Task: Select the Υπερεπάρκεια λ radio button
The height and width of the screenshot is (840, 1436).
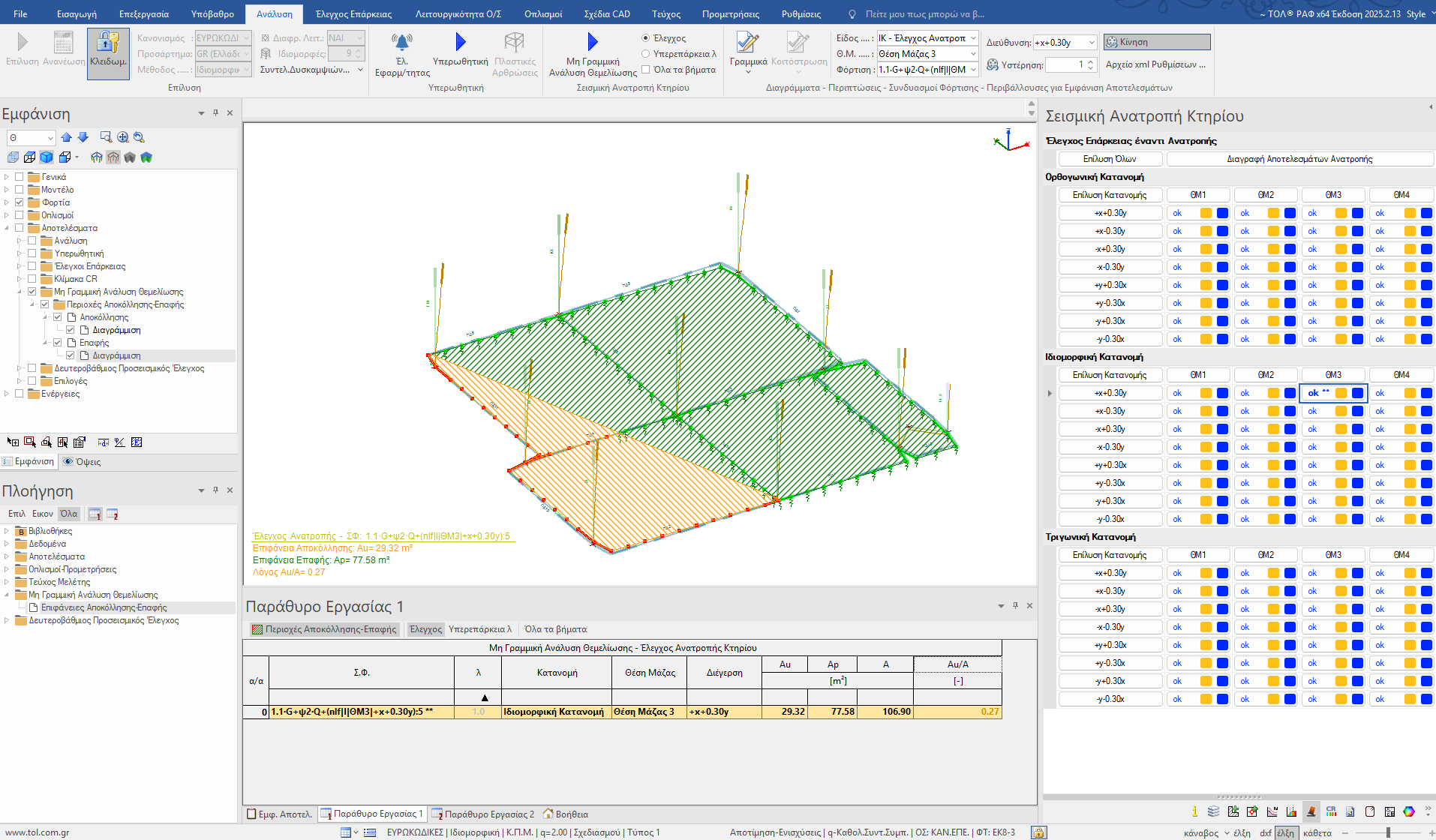Action: 646,54
